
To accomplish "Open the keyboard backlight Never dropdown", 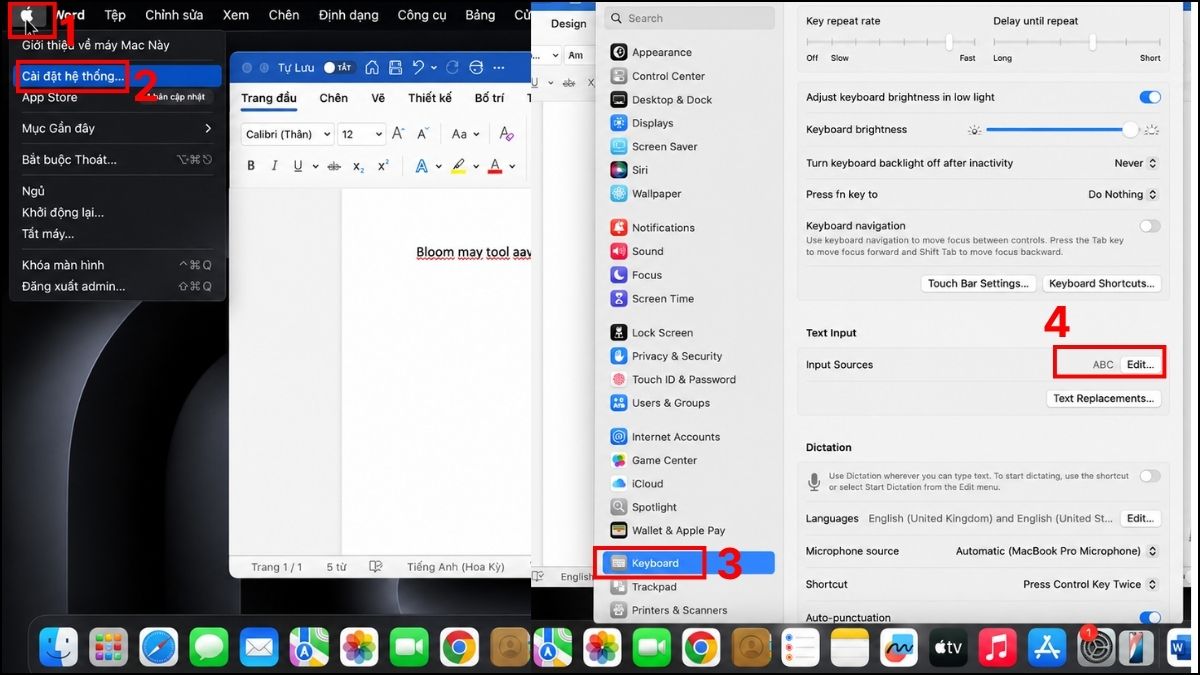I will [x=1136, y=163].
